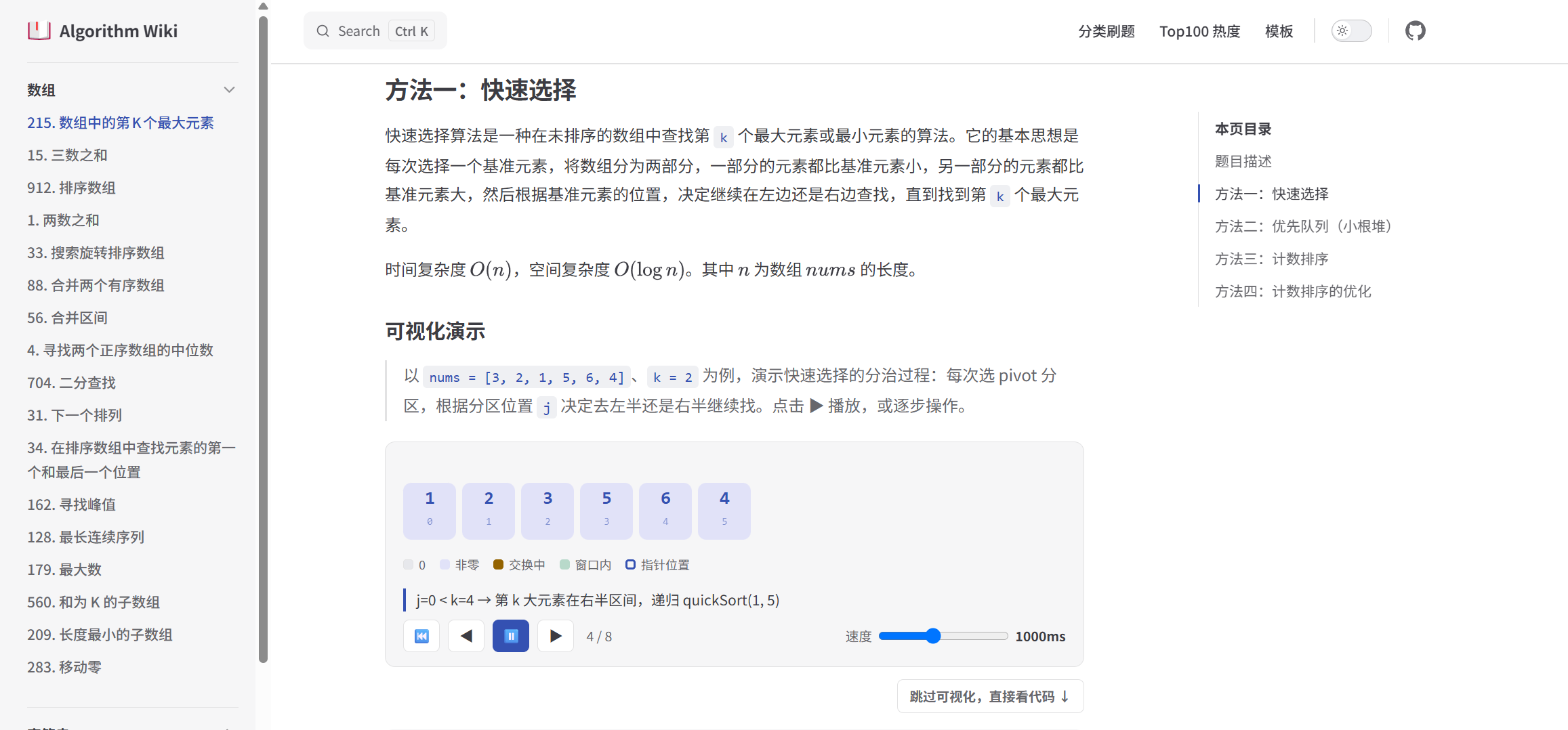
Task: Pause the quickselect animation
Action: point(511,636)
